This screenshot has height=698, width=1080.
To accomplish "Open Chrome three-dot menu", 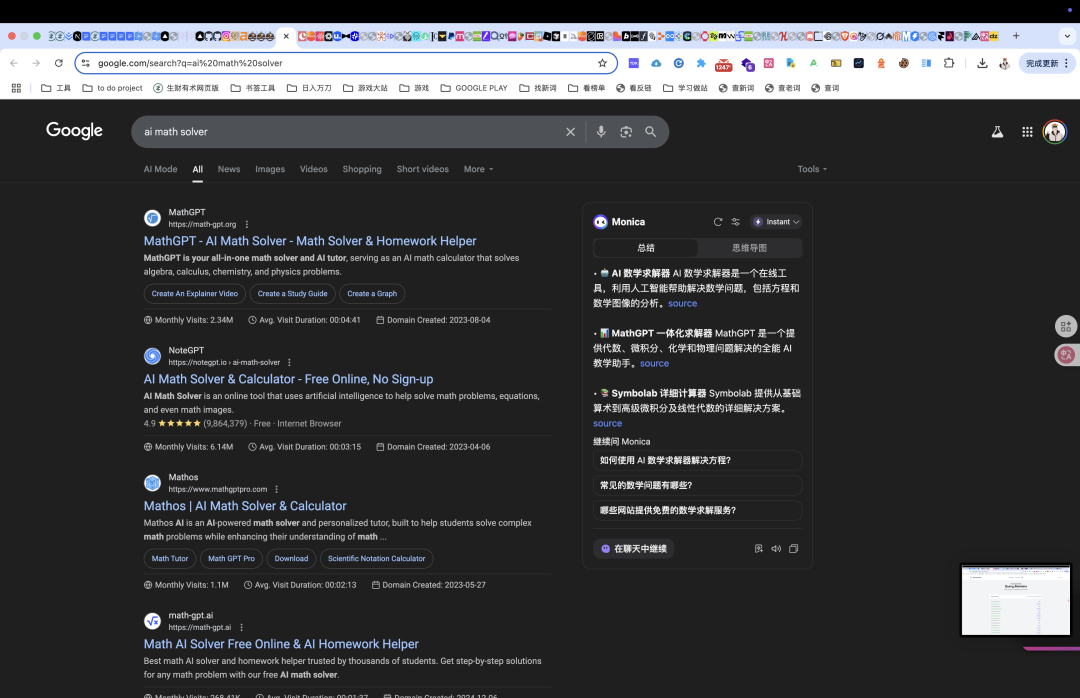I will coord(1066,63).
